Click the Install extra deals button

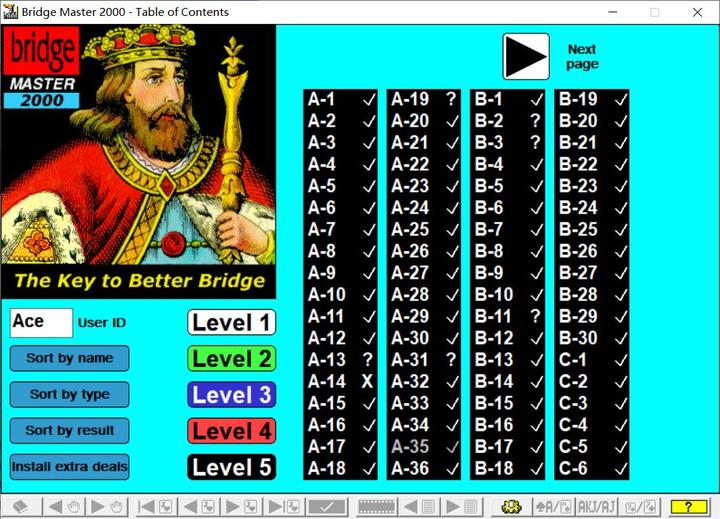69,467
